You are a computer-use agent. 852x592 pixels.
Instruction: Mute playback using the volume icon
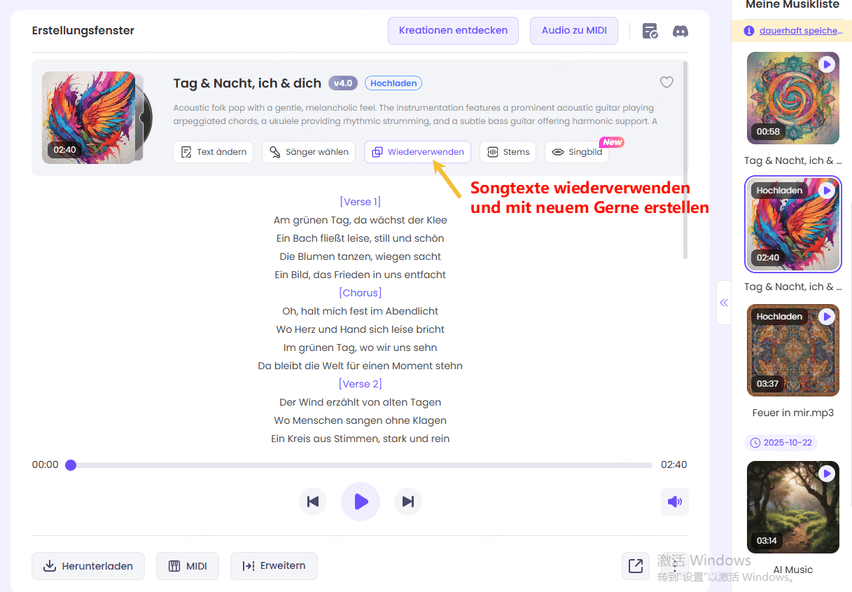tap(674, 502)
